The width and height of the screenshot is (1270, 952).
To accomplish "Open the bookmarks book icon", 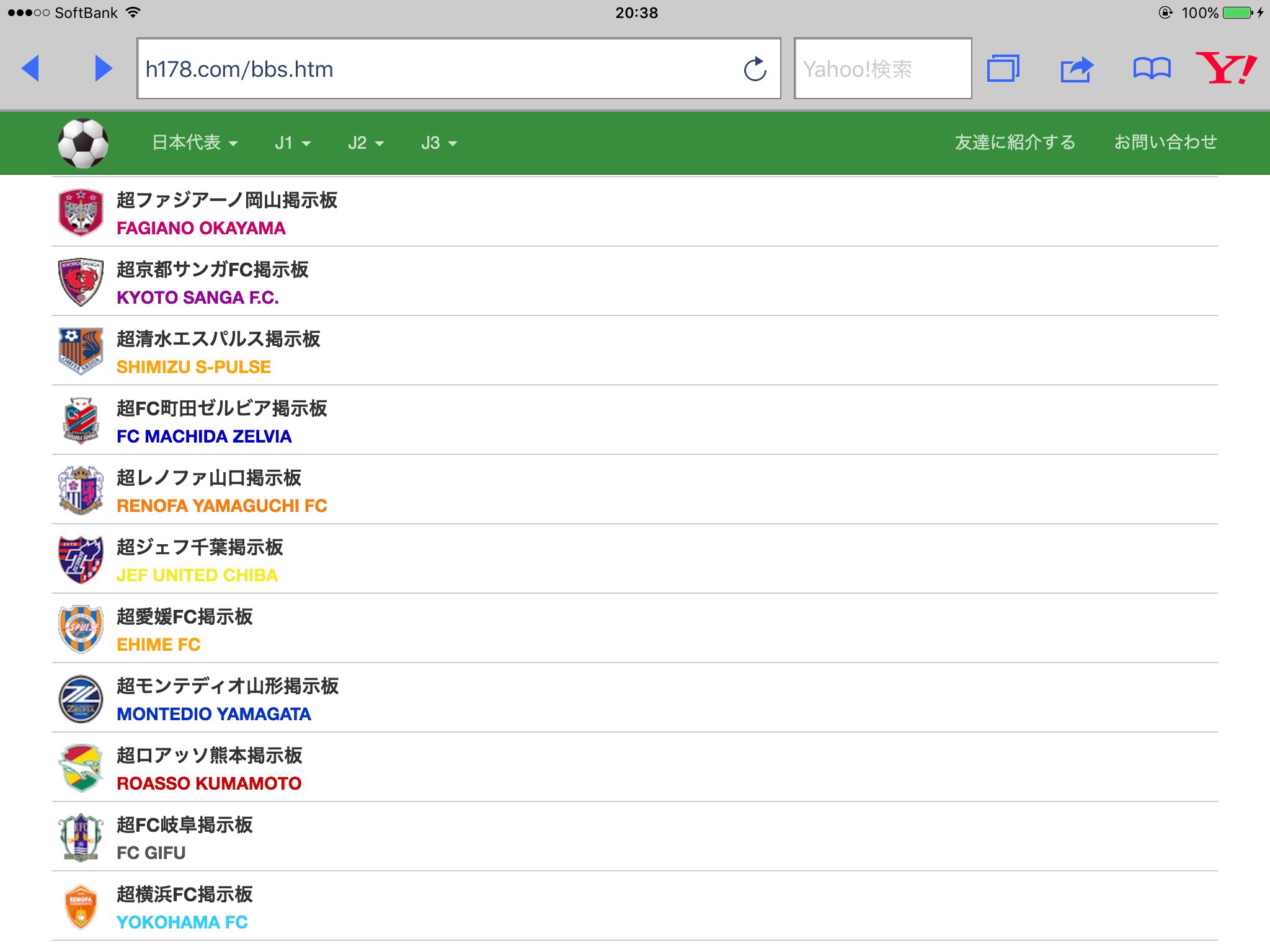I will tap(1152, 69).
